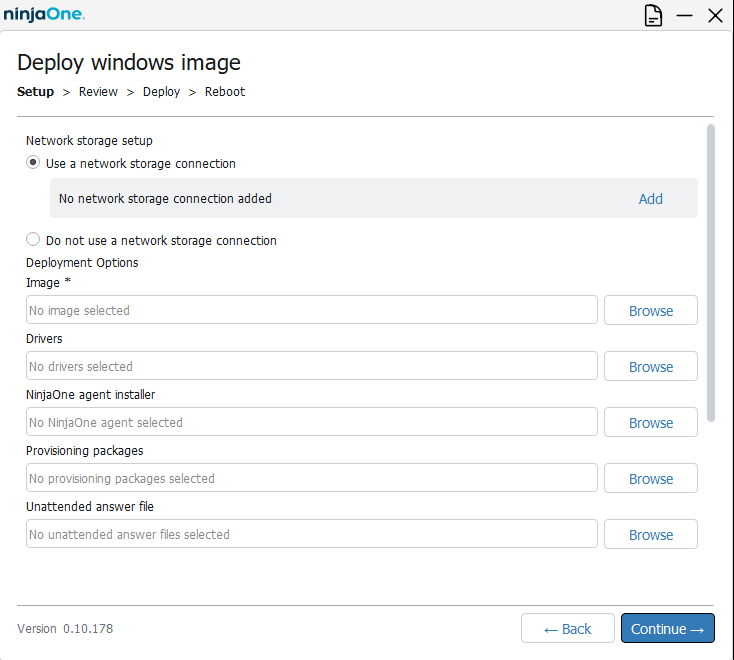Click the vertical scrollbar thumb
734x660 pixels.
click(711, 272)
